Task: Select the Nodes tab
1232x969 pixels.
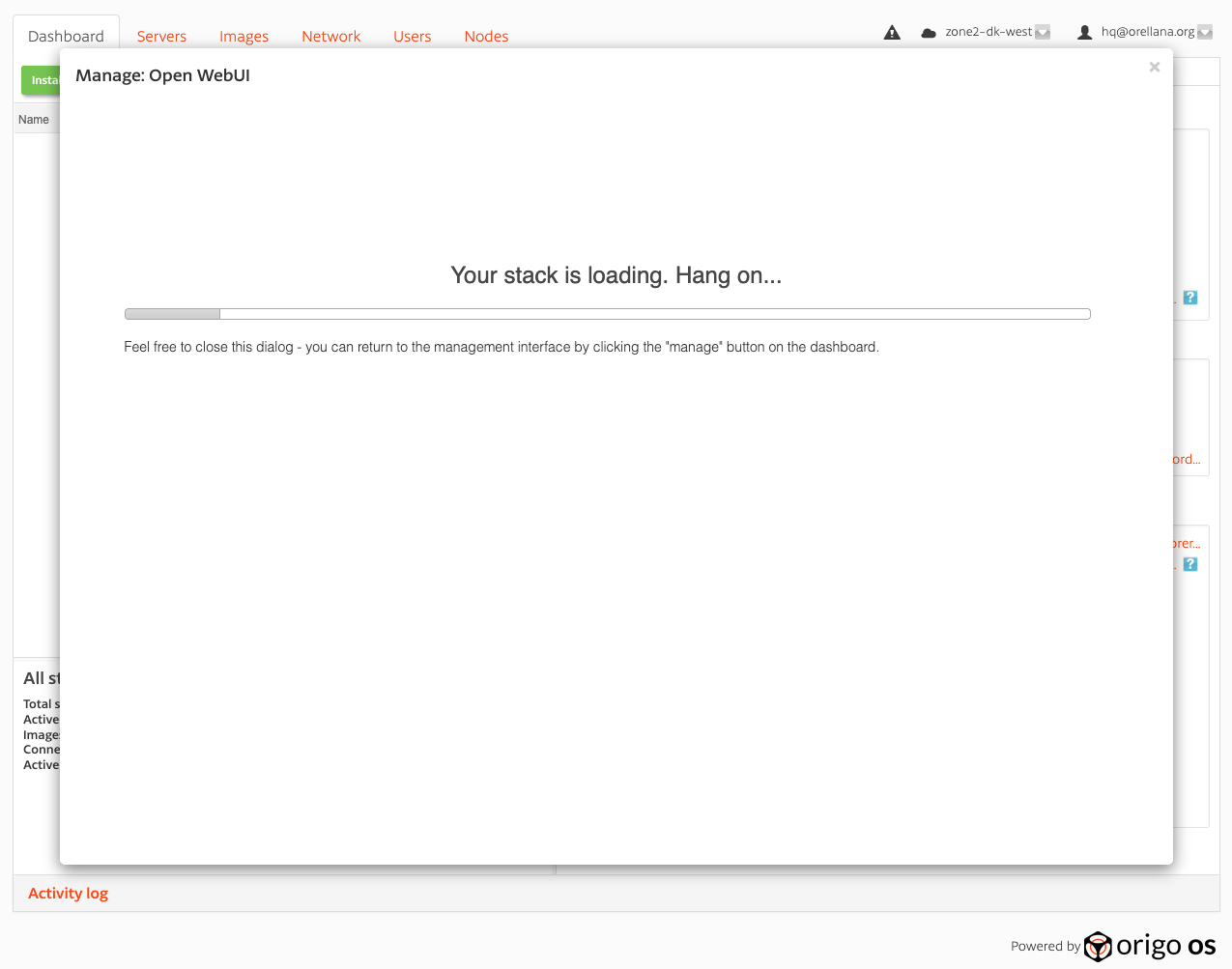Action: 486,37
